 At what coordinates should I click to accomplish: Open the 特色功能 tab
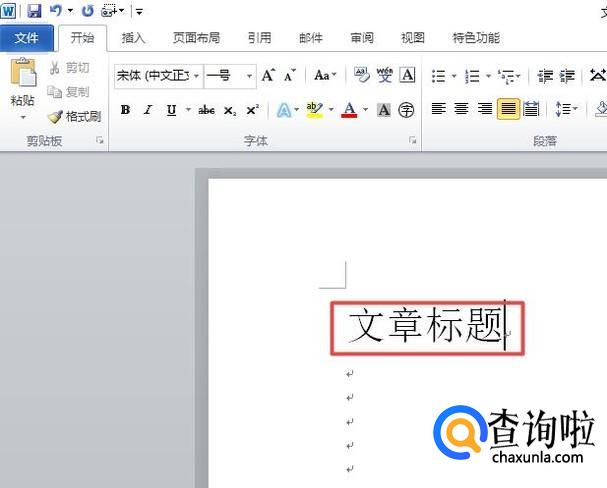point(476,38)
